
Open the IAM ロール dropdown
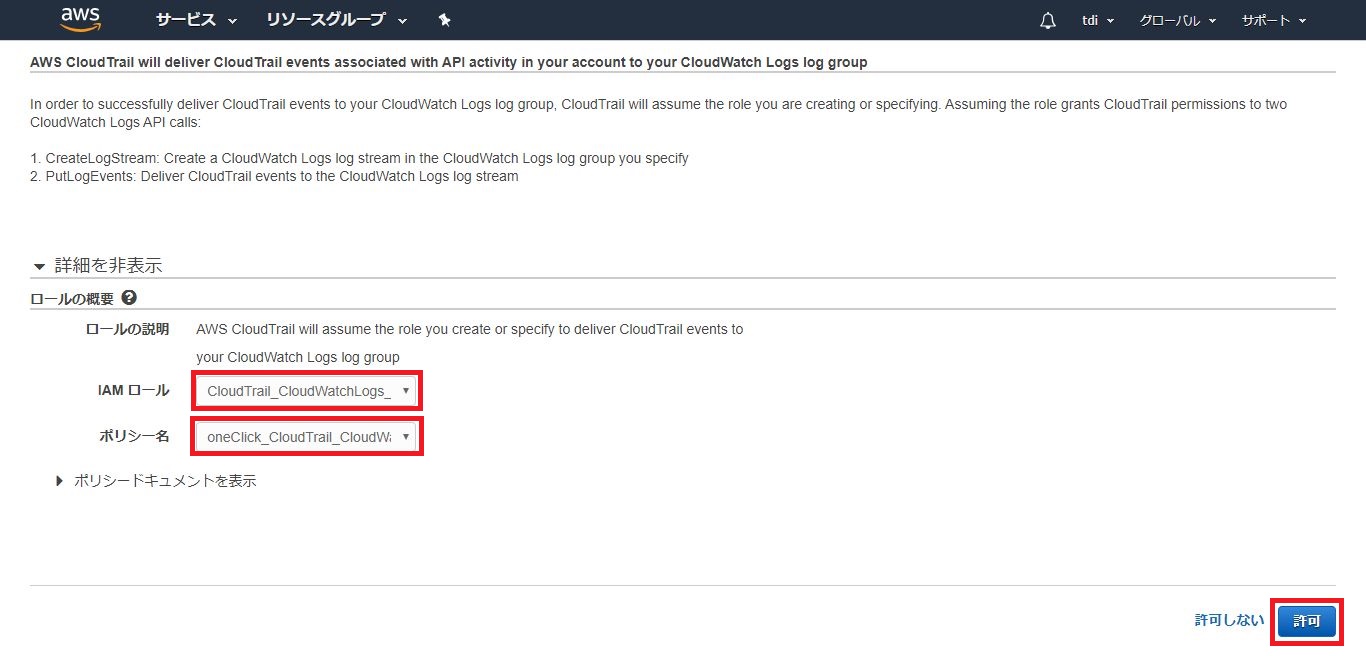[307, 391]
